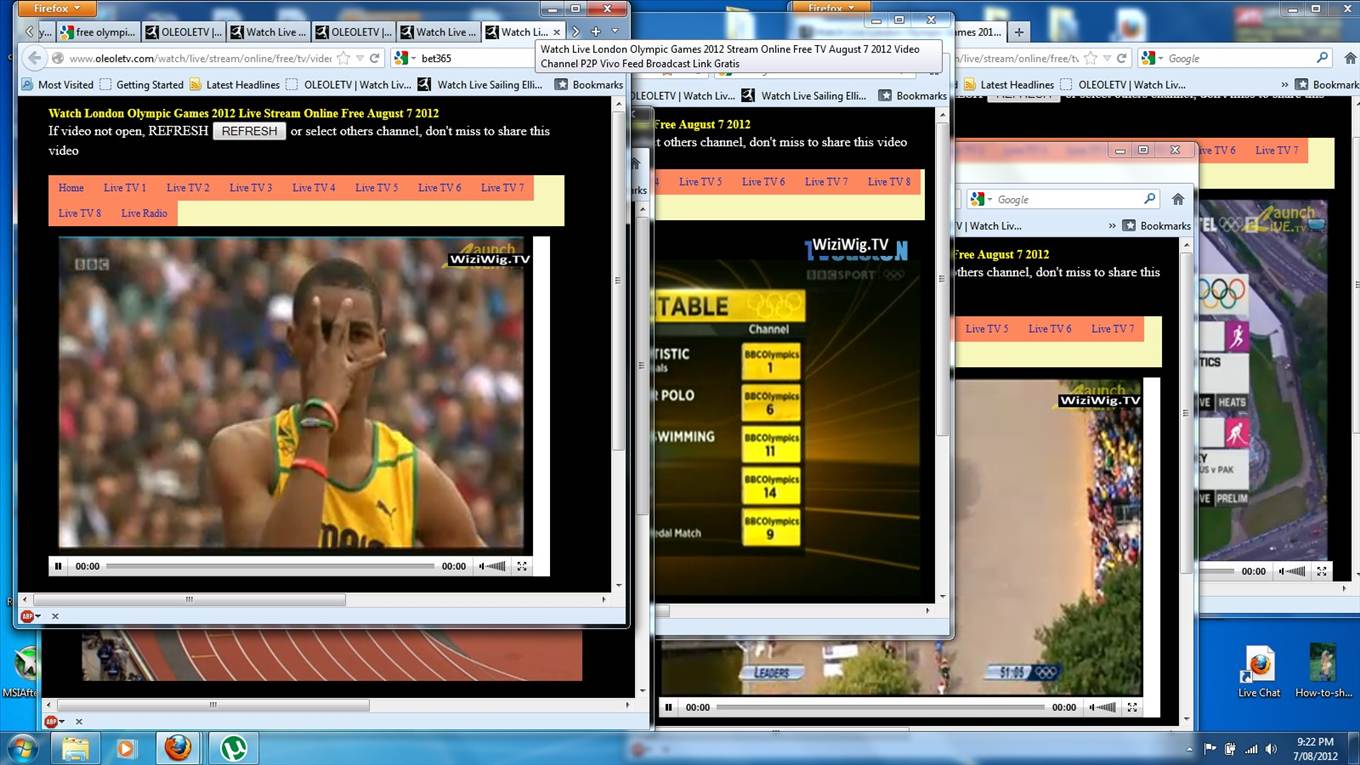The height and width of the screenshot is (765, 1360).
Task: Open the Live Chat desktop shortcut
Action: [x=1259, y=668]
